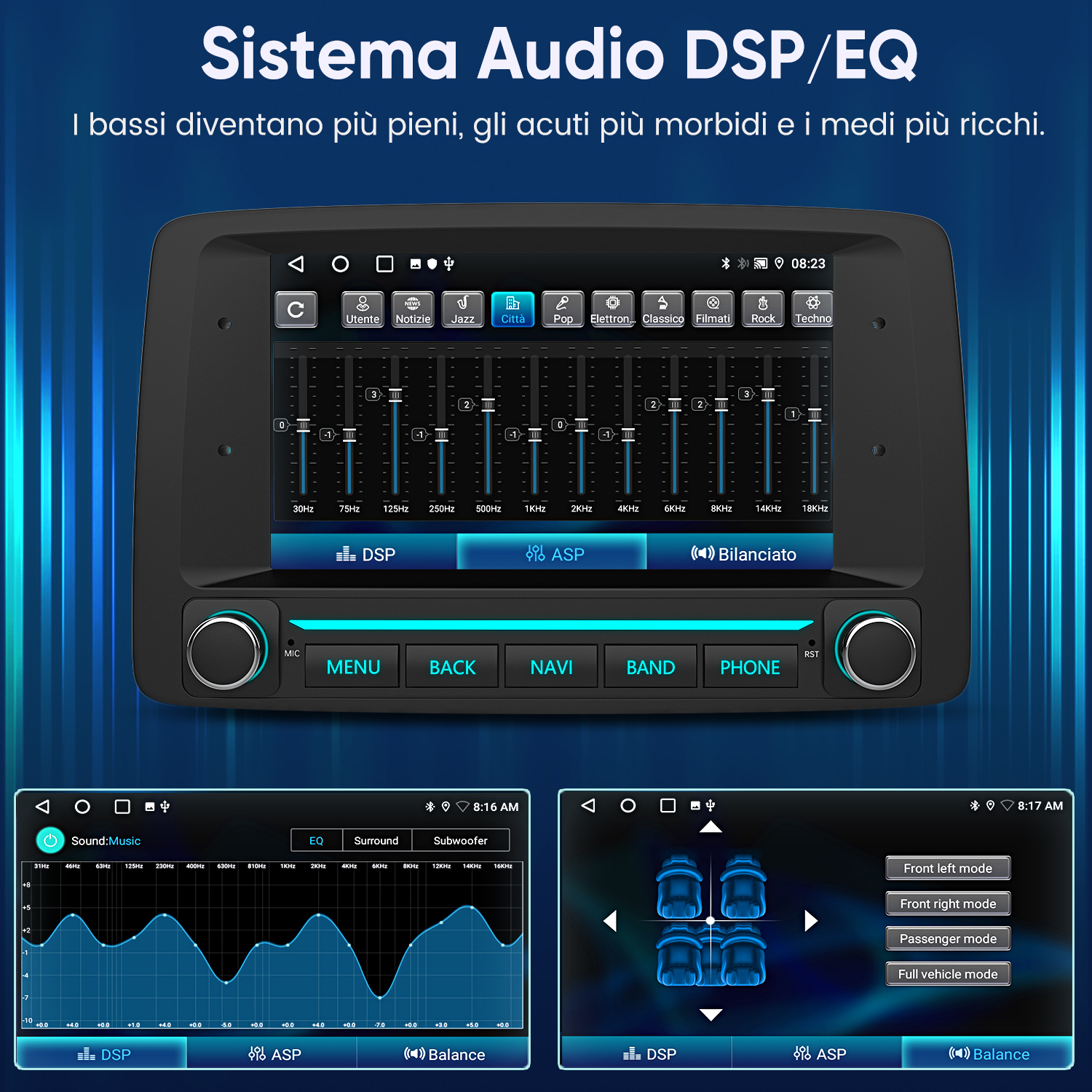
Task: Select the Classico preset icon
Action: [662, 309]
